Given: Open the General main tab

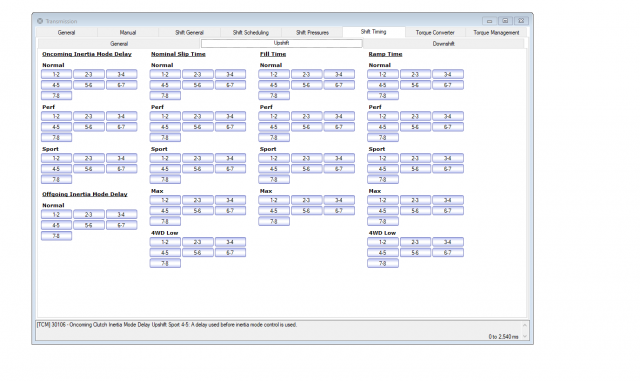Looking at the screenshot, I should click(x=67, y=32).
